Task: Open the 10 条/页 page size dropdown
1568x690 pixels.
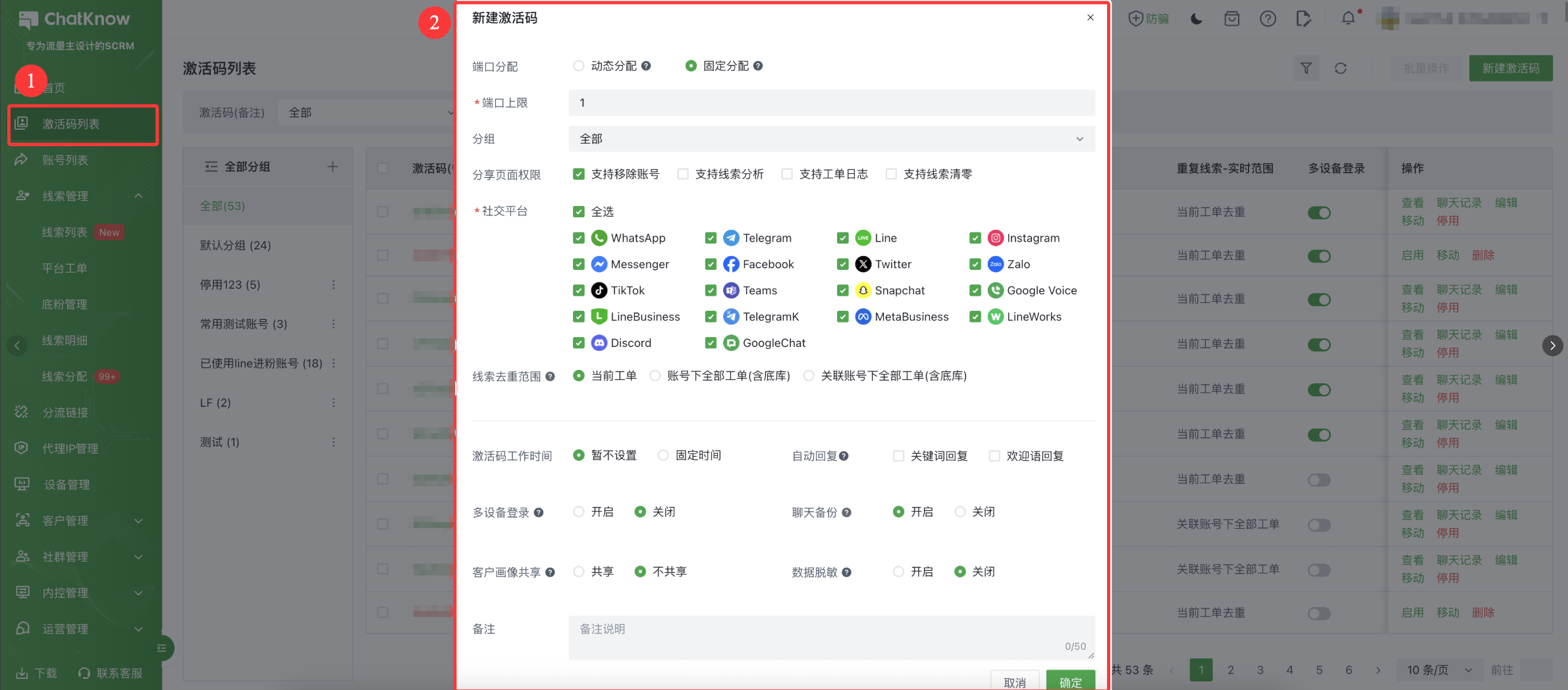Action: [x=1439, y=670]
